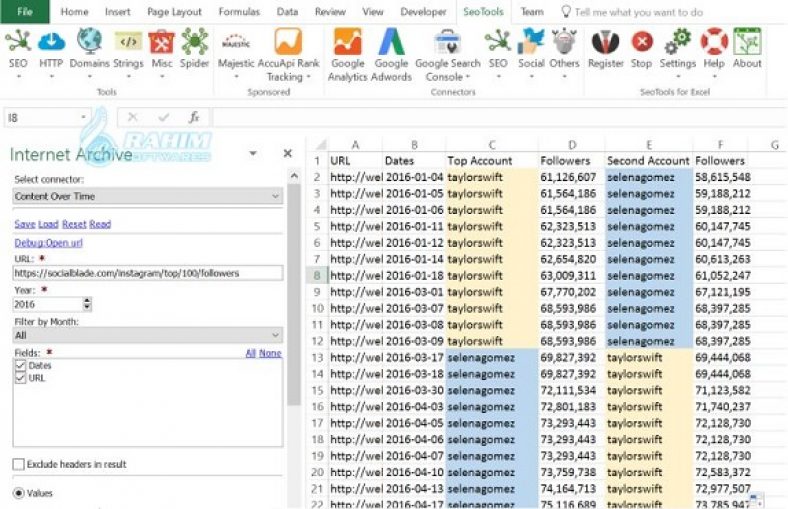Switch to the Formulas ribbon tab

coord(239,12)
